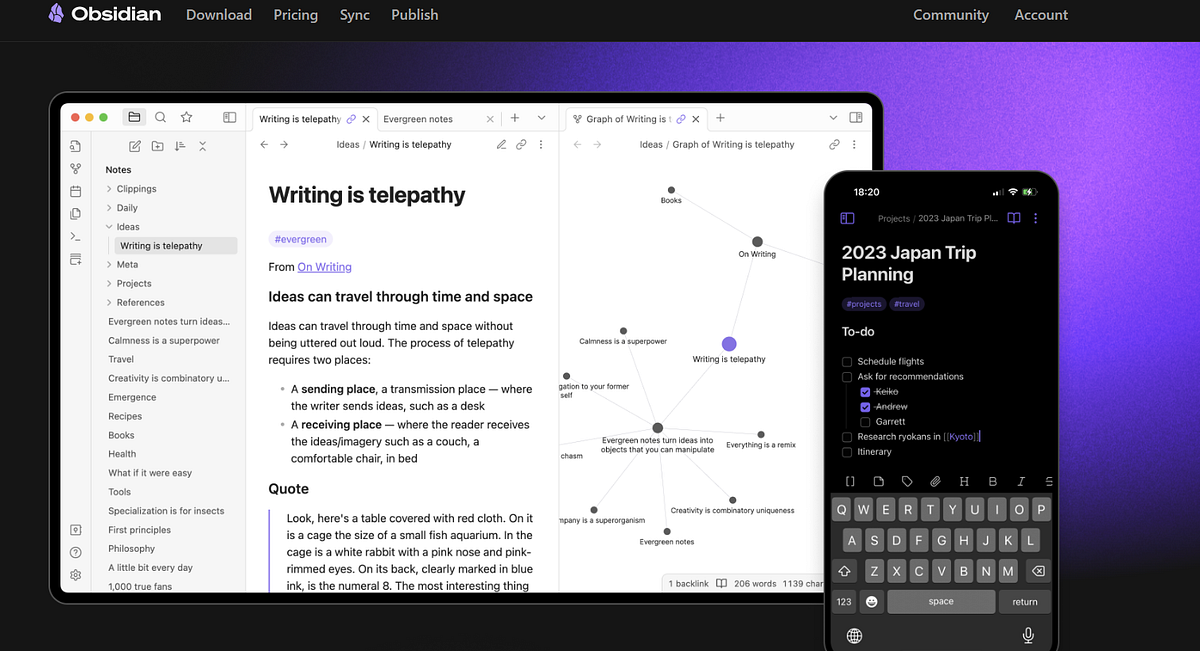Open the Community menu item
The width and height of the screenshot is (1200, 651).
(x=950, y=15)
